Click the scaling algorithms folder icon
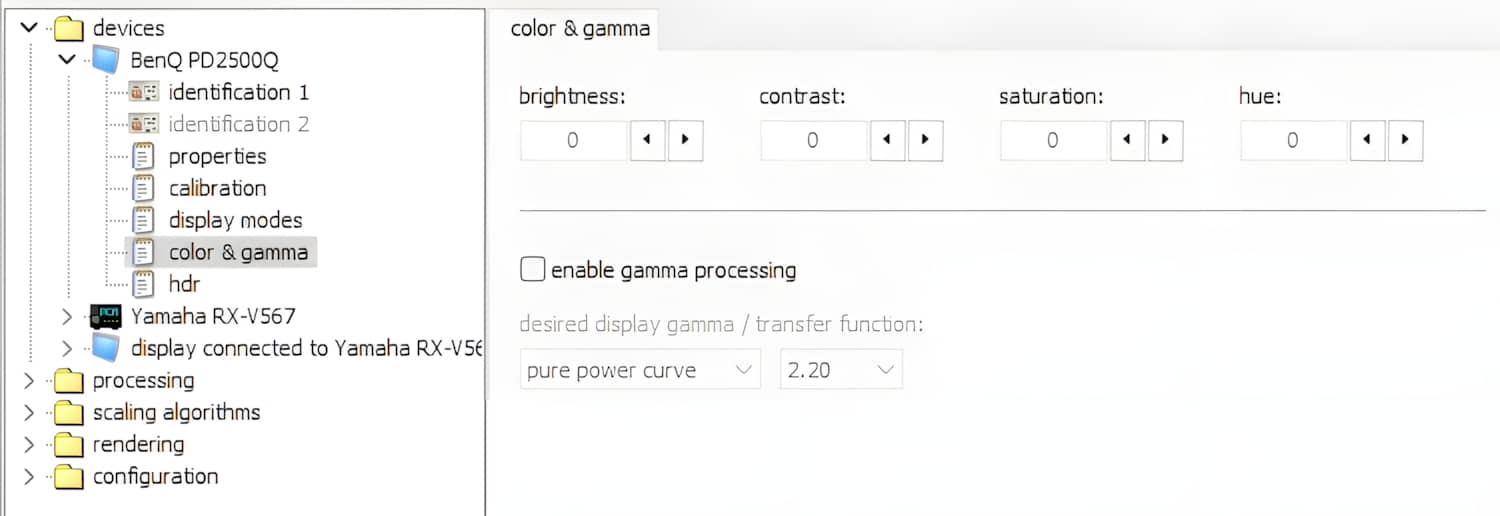Image resolution: width=1500 pixels, height=516 pixels. [68, 413]
